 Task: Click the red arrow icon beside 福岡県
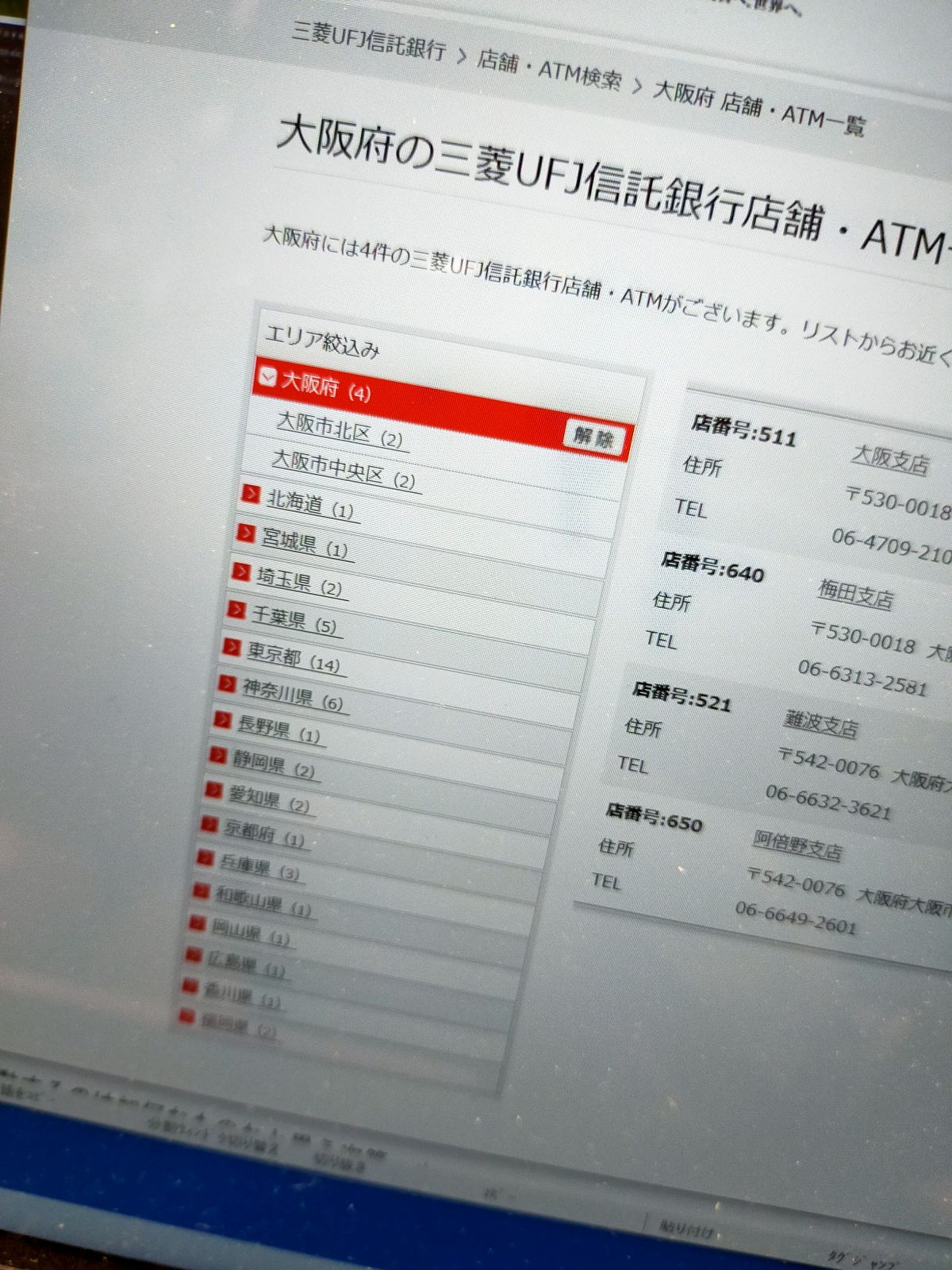point(186,1016)
